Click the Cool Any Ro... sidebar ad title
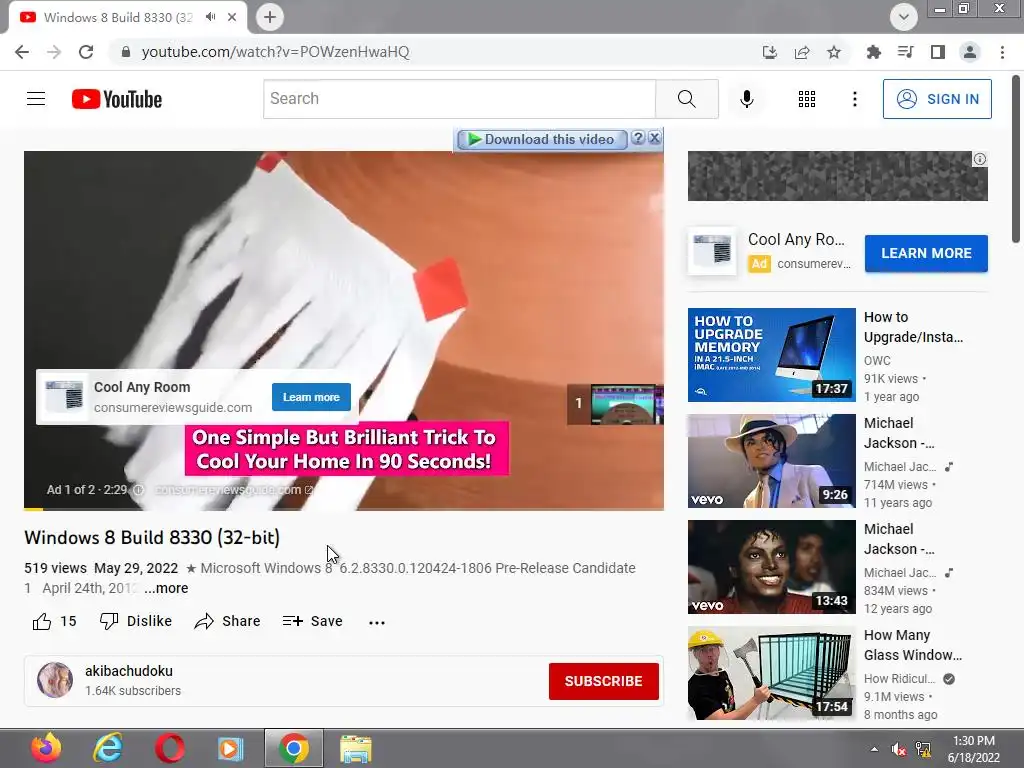The width and height of the screenshot is (1024, 768). (x=796, y=240)
